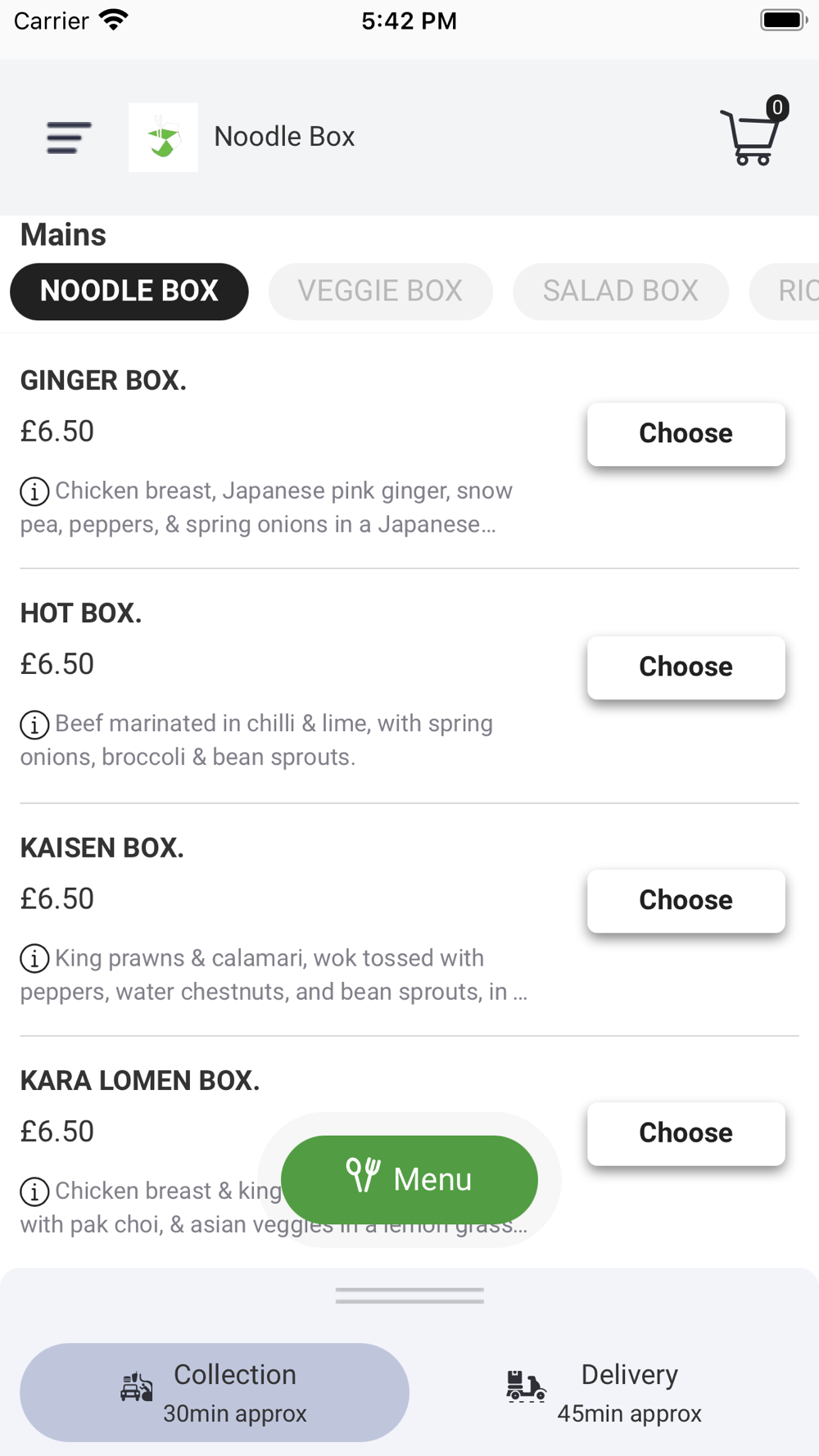Expand the bottom sheet drag handle
This screenshot has height=1456, width=819.
(409, 1295)
